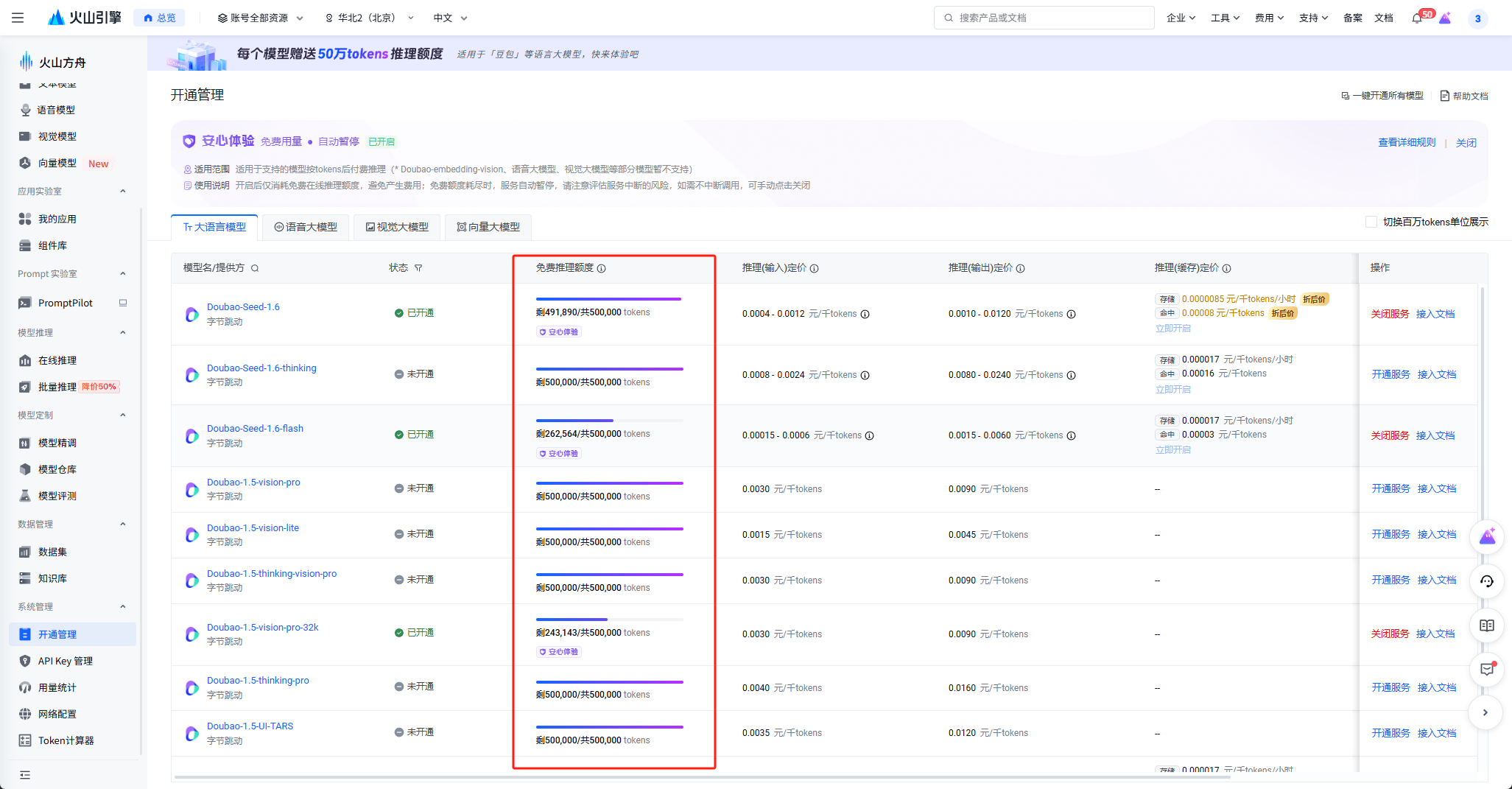Click the purple AI assistant icon in header
Image resolution: width=1512 pixels, height=789 pixels.
pos(1445,18)
